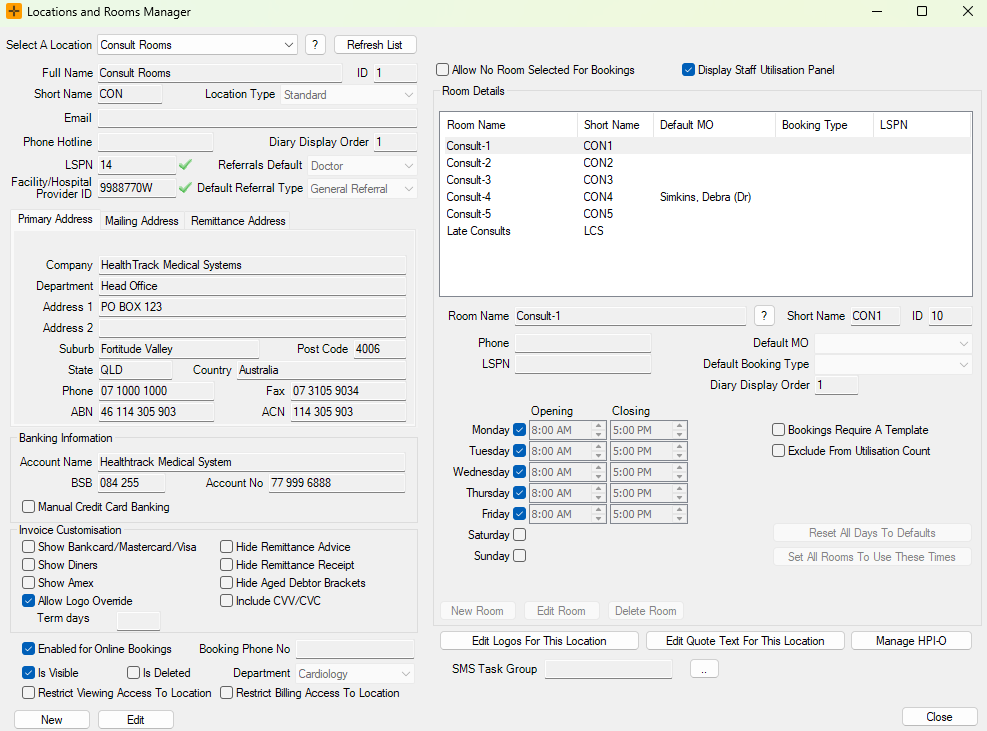Screen dimensions: 987x731
Task: Tick the Saturday opening hours checkbox
Action: point(519,535)
